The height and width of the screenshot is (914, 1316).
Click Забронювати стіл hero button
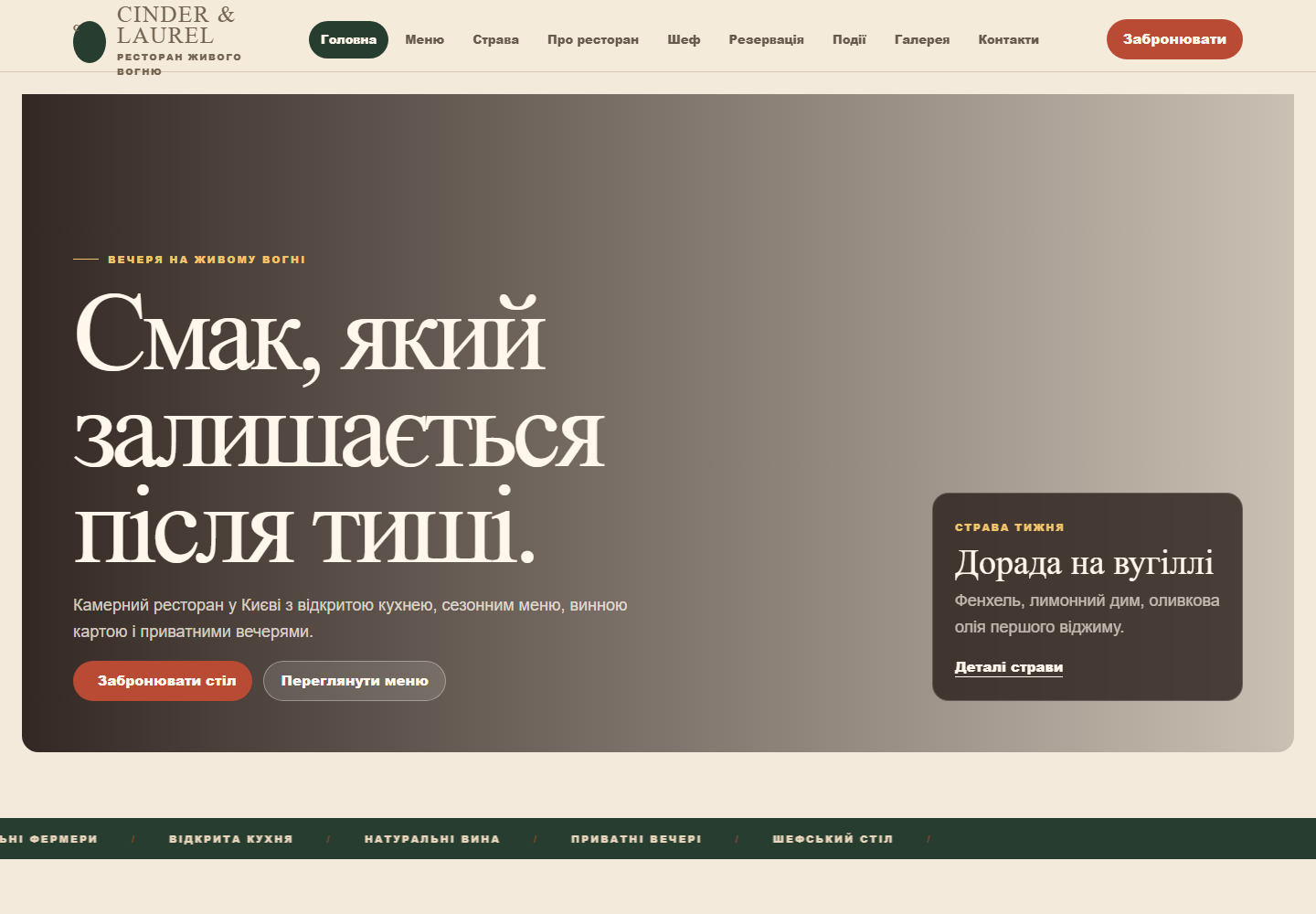(163, 681)
